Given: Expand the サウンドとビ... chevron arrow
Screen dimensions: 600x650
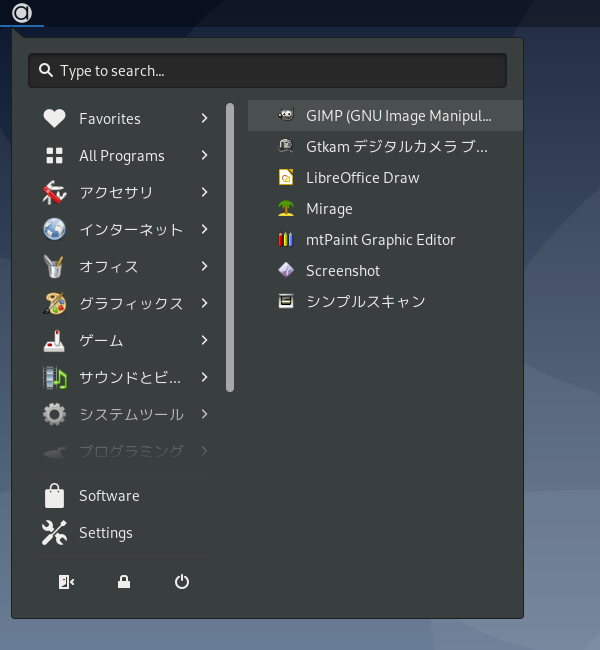Looking at the screenshot, I should coord(204,377).
